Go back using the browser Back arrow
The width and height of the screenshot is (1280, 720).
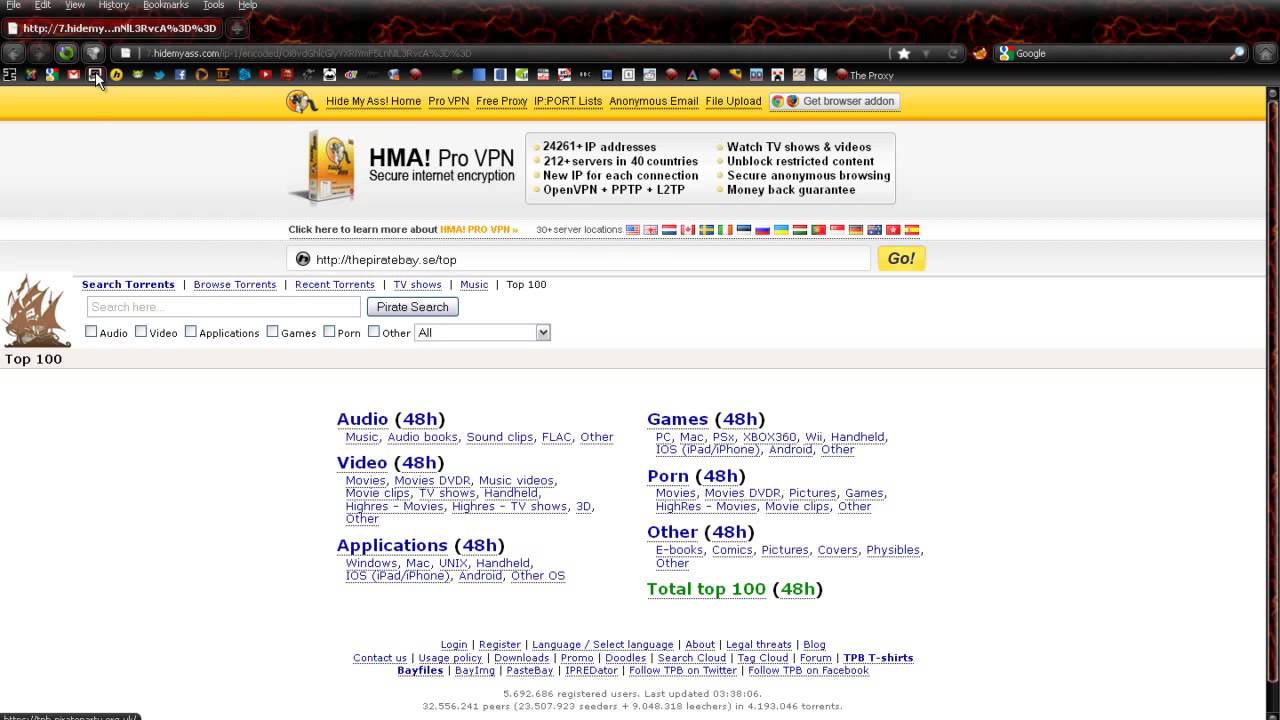point(14,53)
